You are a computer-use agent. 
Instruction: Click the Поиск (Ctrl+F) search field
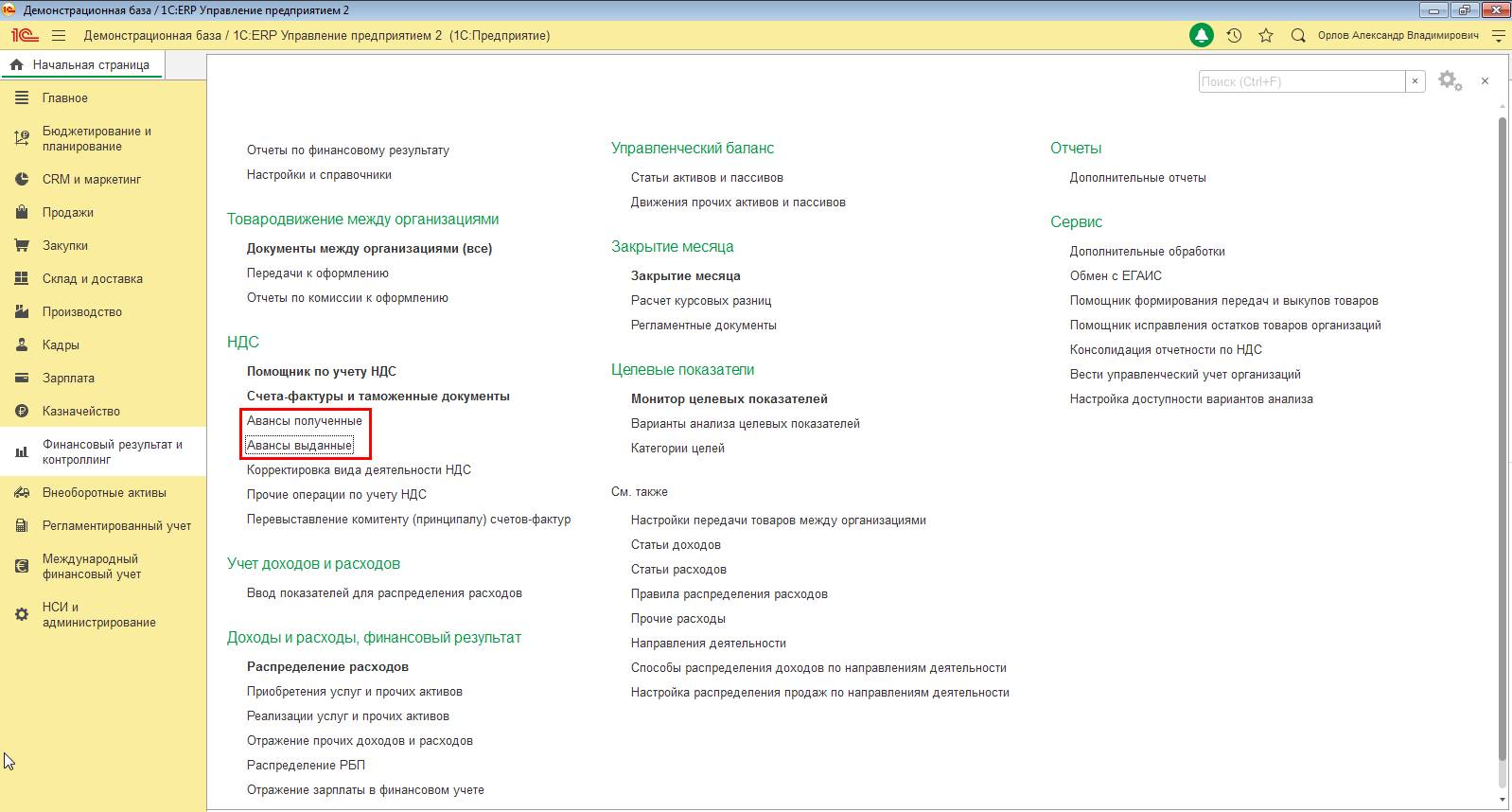click(x=1302, y=81)
